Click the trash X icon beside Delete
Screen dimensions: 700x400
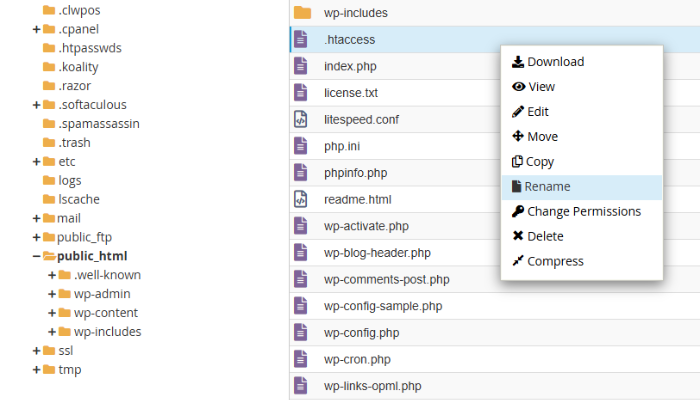pos(518,237)
